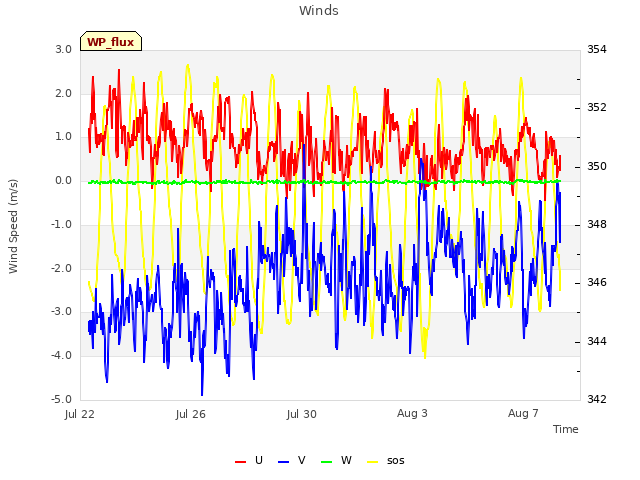Click the Aug 3 x-axis tick label

tap(412, 413)
